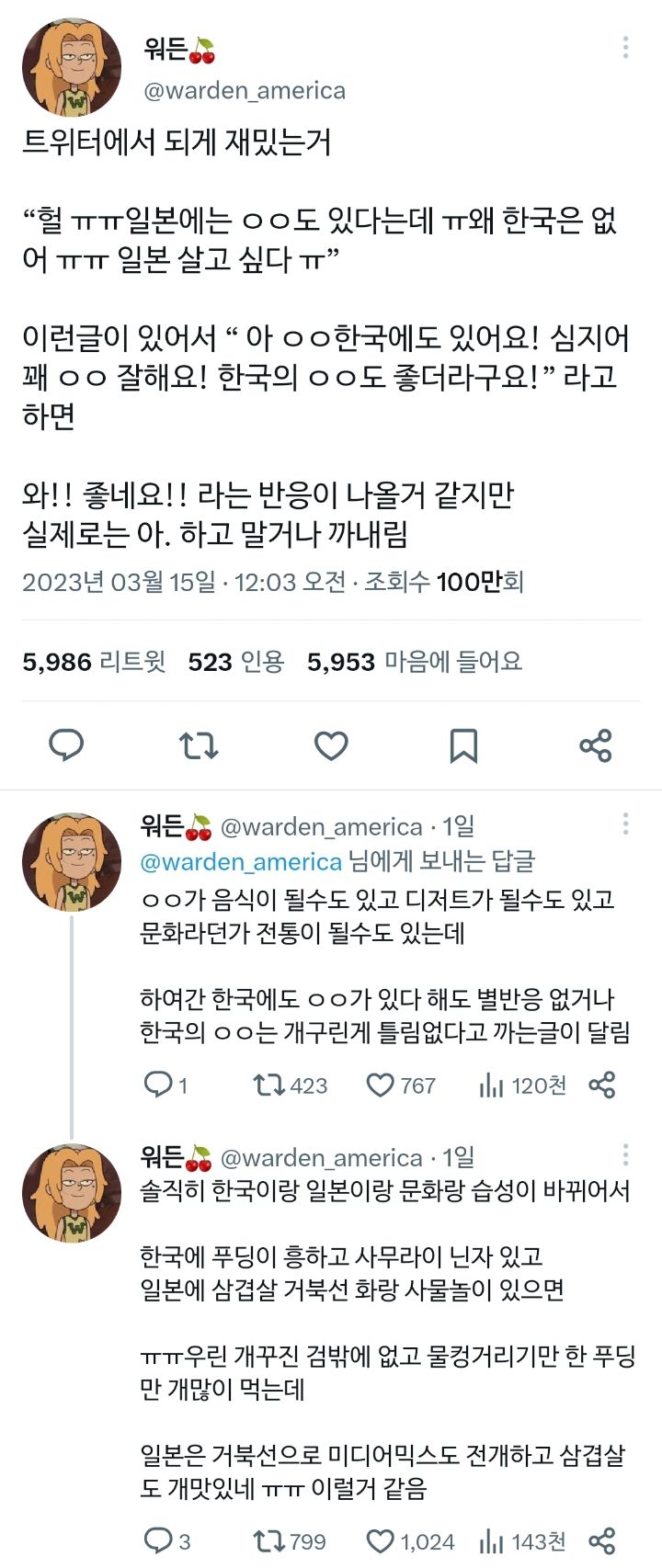The height and width of the screenshot is (1568, 662).
Task: View the 5,986 retweets list
Action: pos(94,662)
